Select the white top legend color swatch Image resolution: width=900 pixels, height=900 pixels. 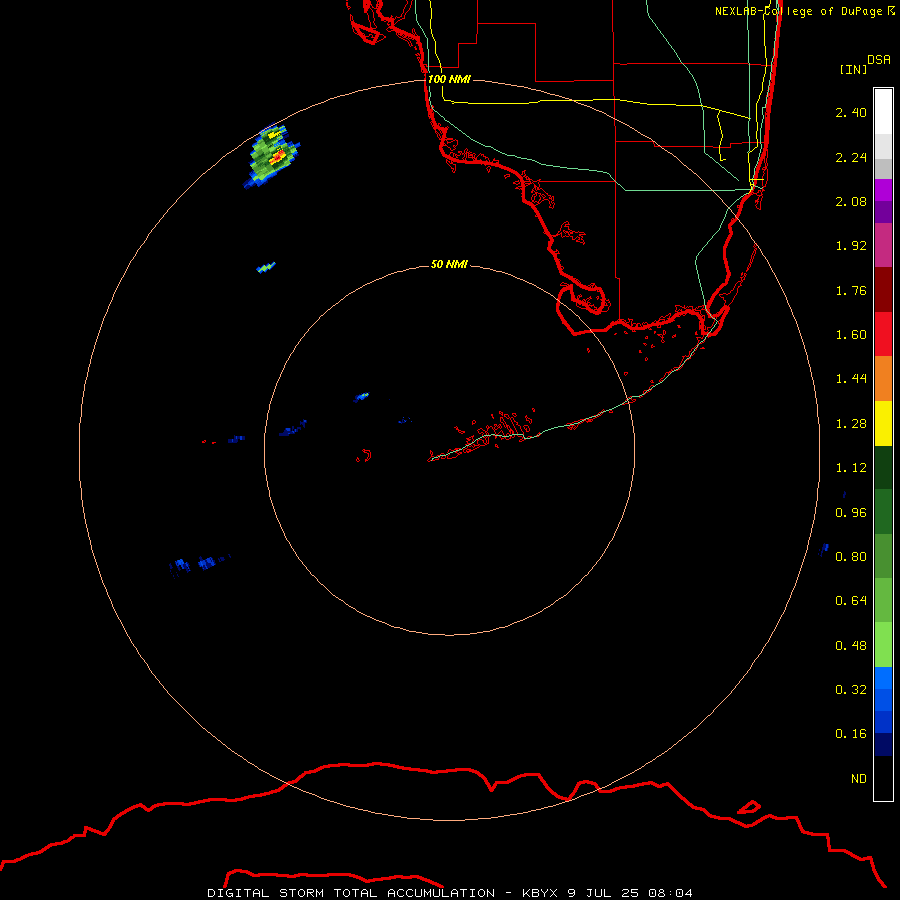tap(883, 111)
